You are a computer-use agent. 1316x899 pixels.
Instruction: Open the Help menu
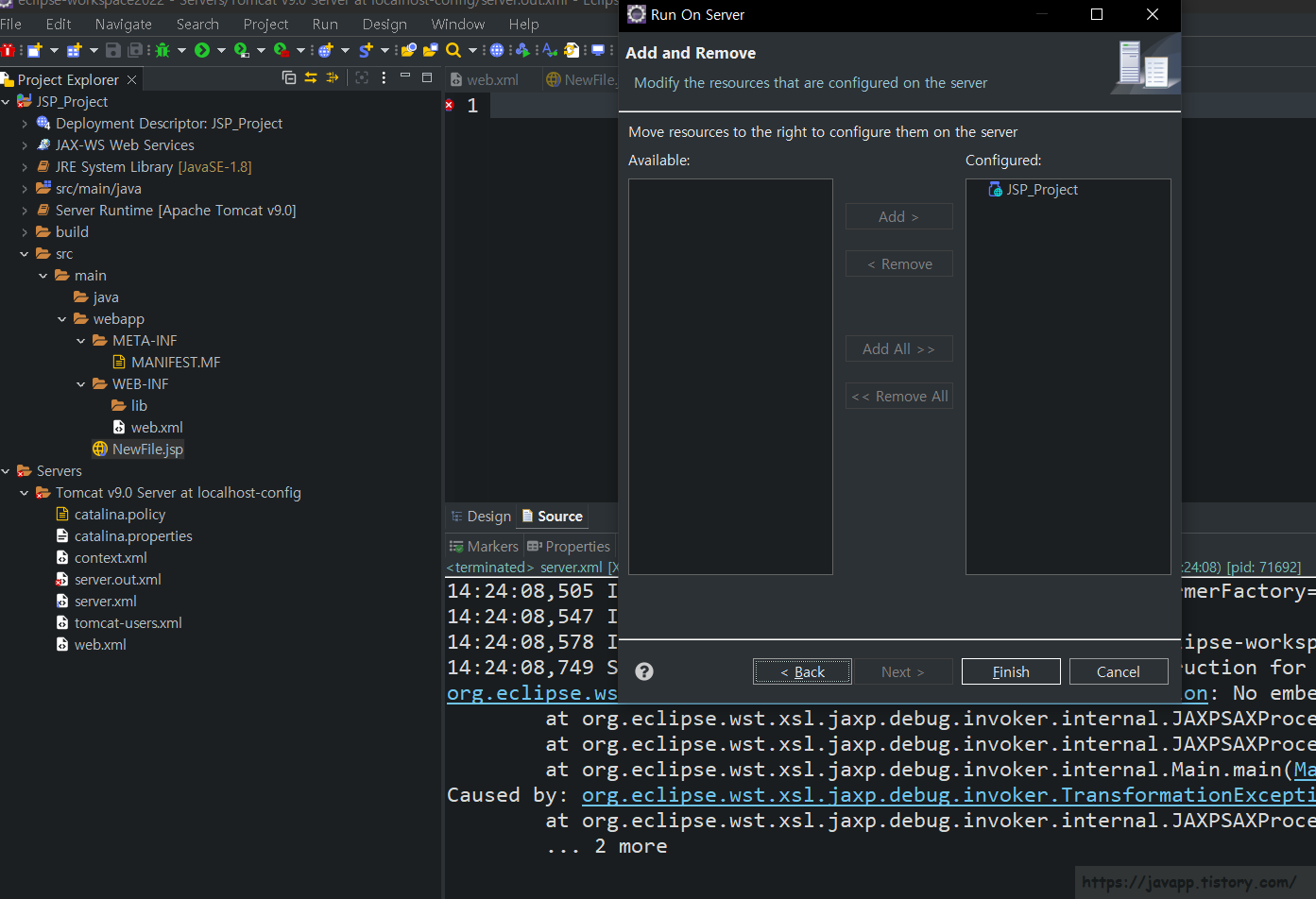point(523,24)
